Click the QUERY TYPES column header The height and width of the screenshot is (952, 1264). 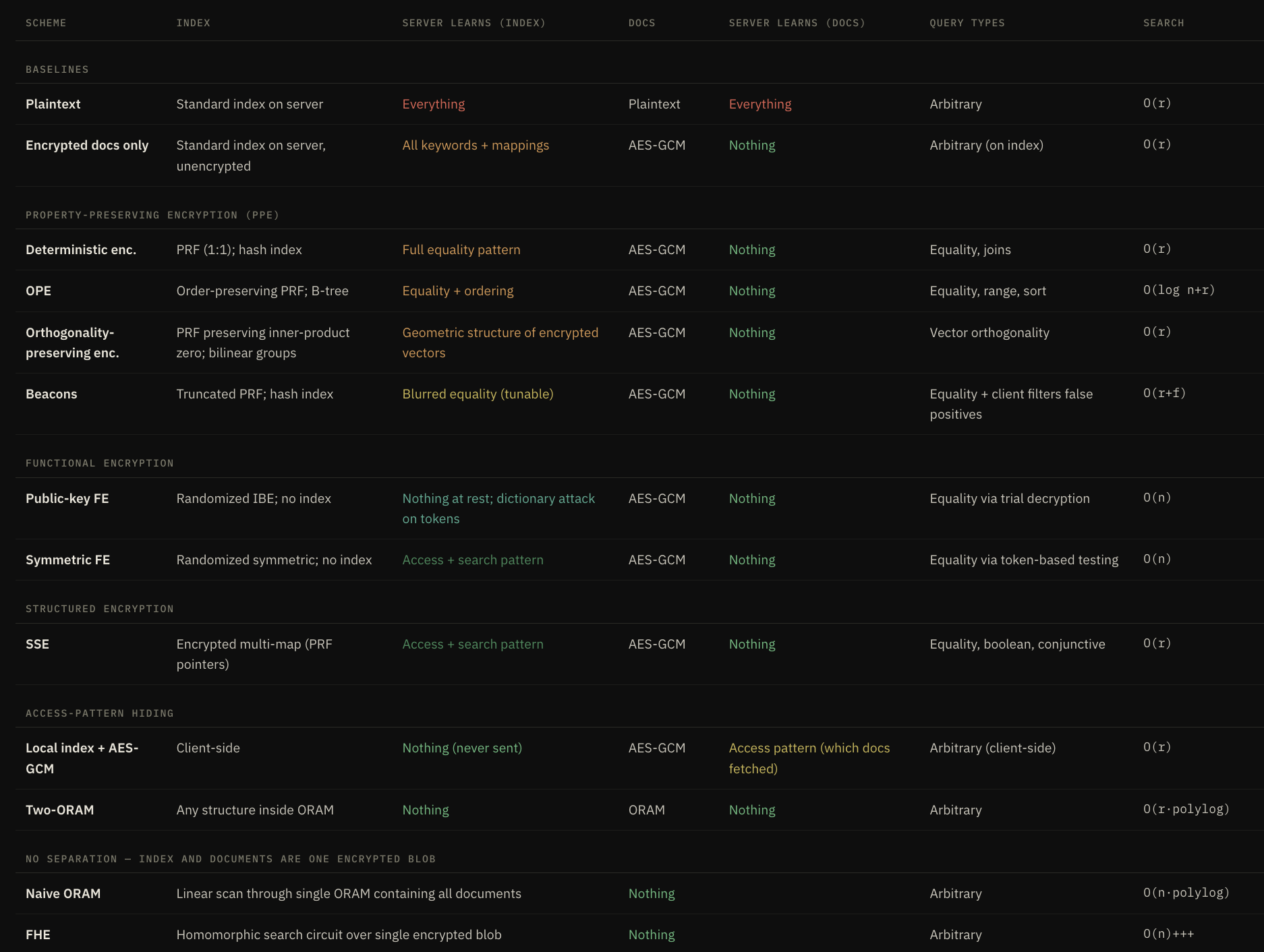(967, 23)
